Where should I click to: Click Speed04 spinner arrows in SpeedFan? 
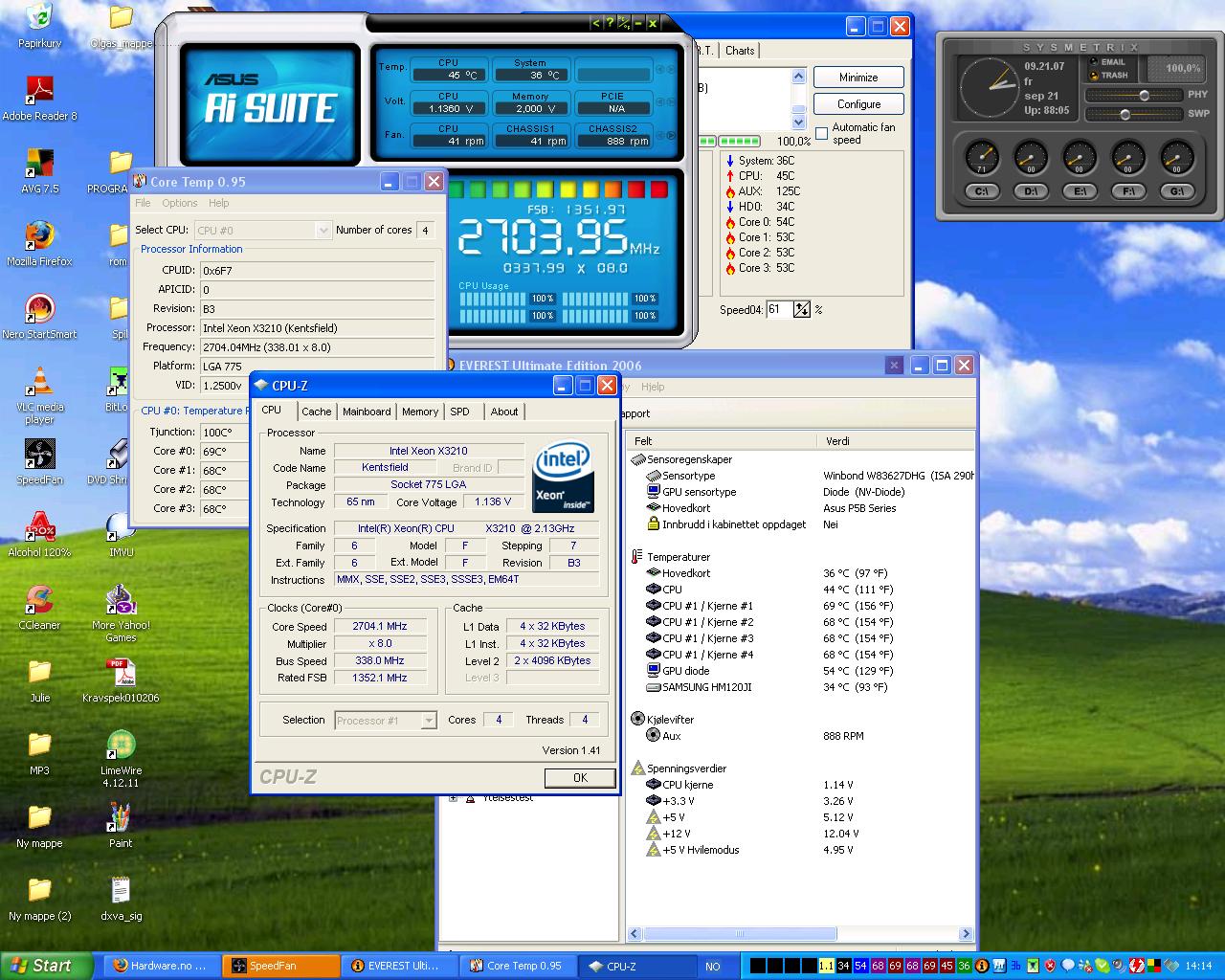(x=802, y=309)
